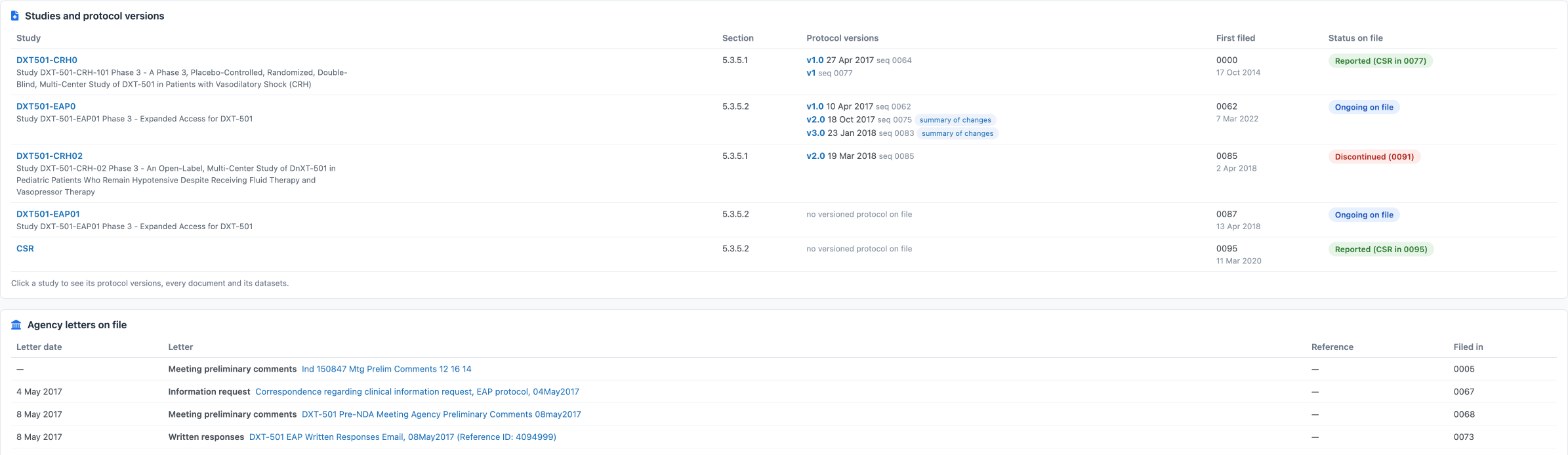Image resolution: width=1568 pixels, height=455 pixels.
Task: Click the Reported (CSR in 0095) status badge
Action: [1380, 249]
